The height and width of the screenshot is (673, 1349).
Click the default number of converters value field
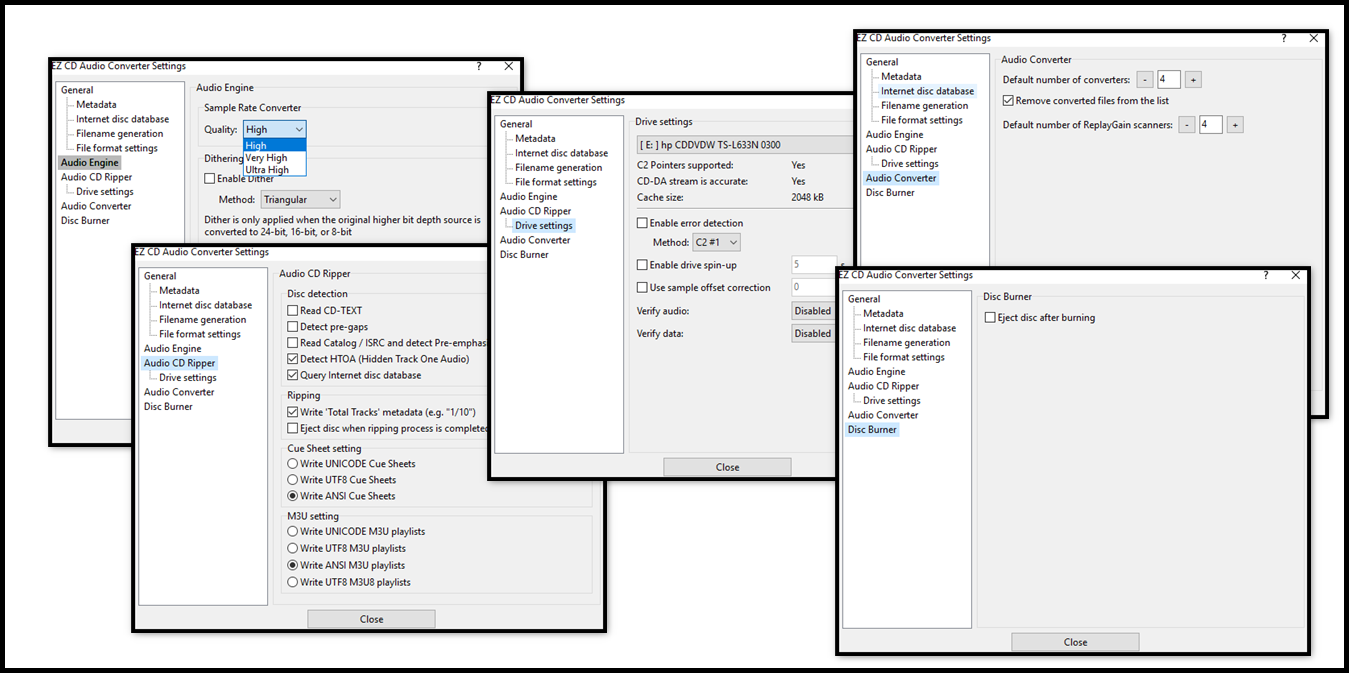[1169, 80]
